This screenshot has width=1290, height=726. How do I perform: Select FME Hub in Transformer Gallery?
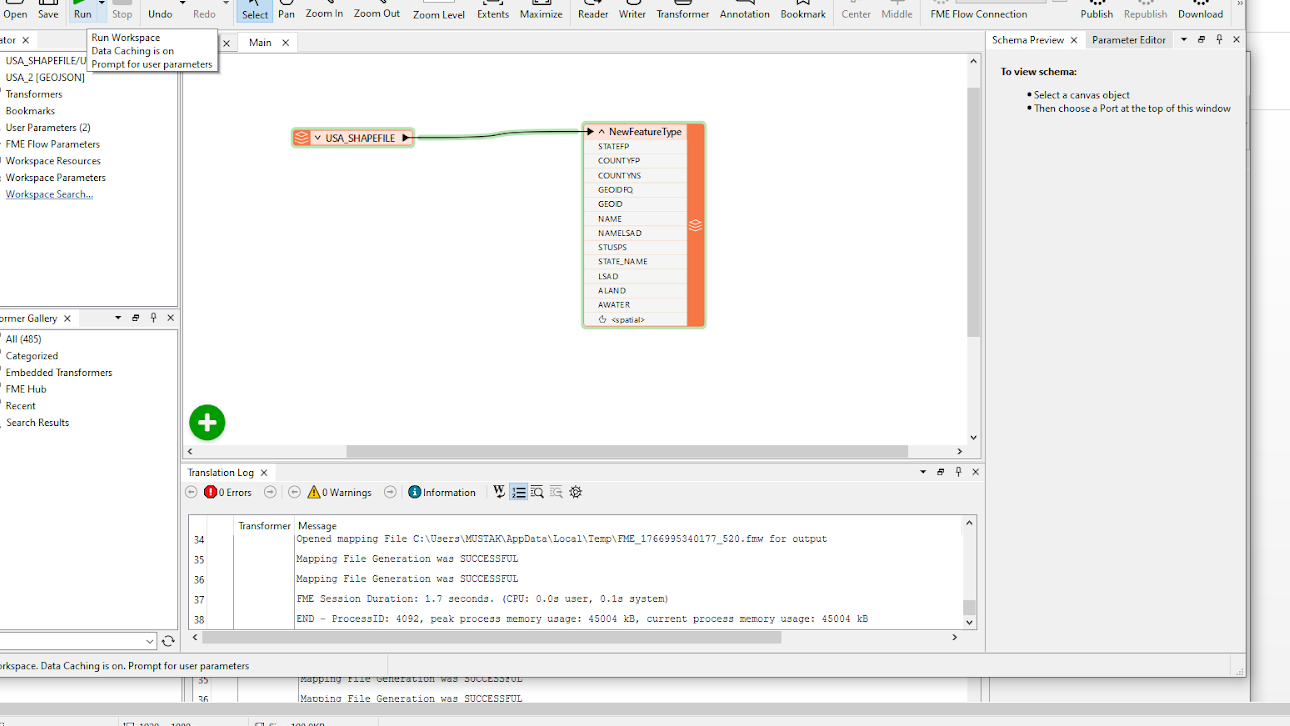point(26,389)
